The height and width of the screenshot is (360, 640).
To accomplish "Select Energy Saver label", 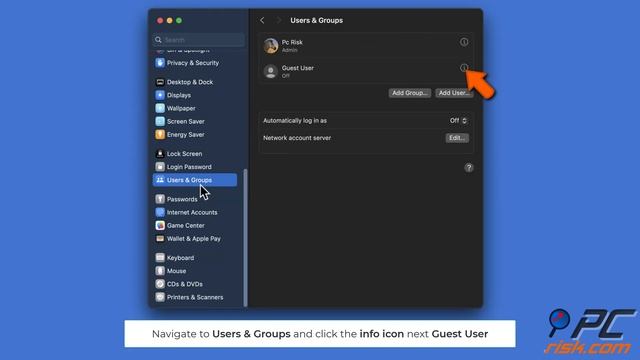I will (x=186, y=134).
